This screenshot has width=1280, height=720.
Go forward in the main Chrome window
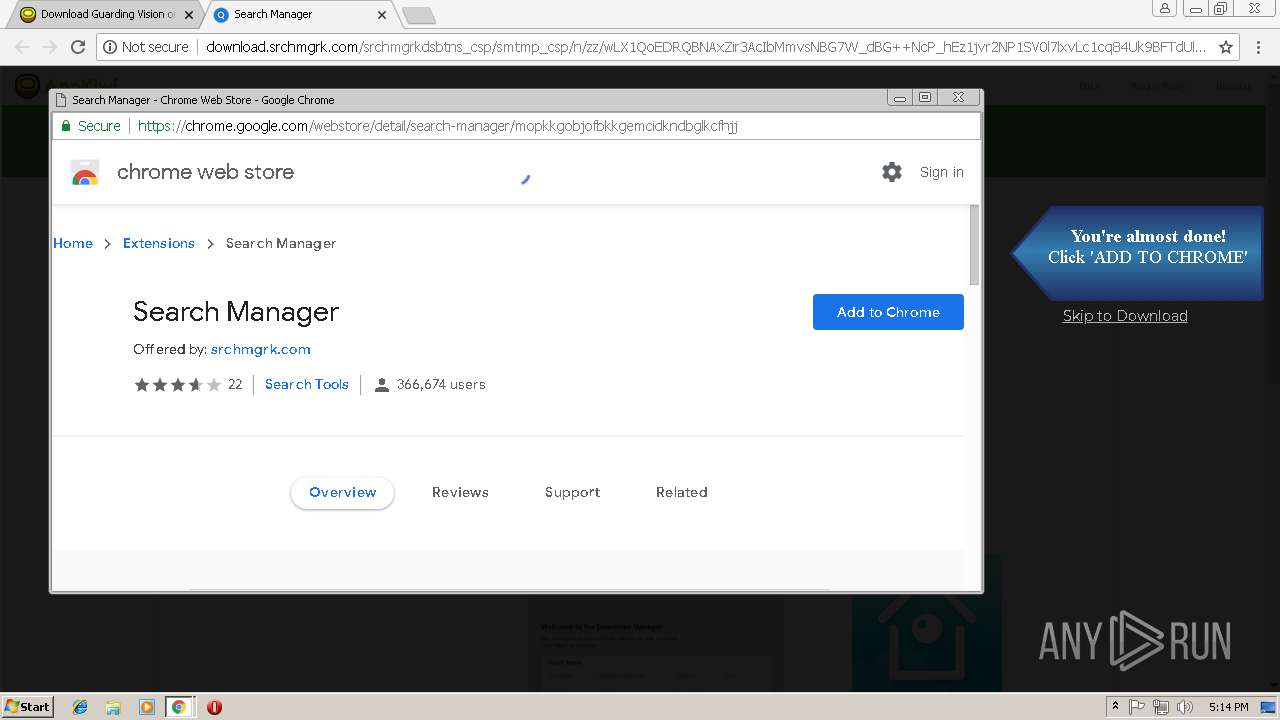click(x=50, y=47)
